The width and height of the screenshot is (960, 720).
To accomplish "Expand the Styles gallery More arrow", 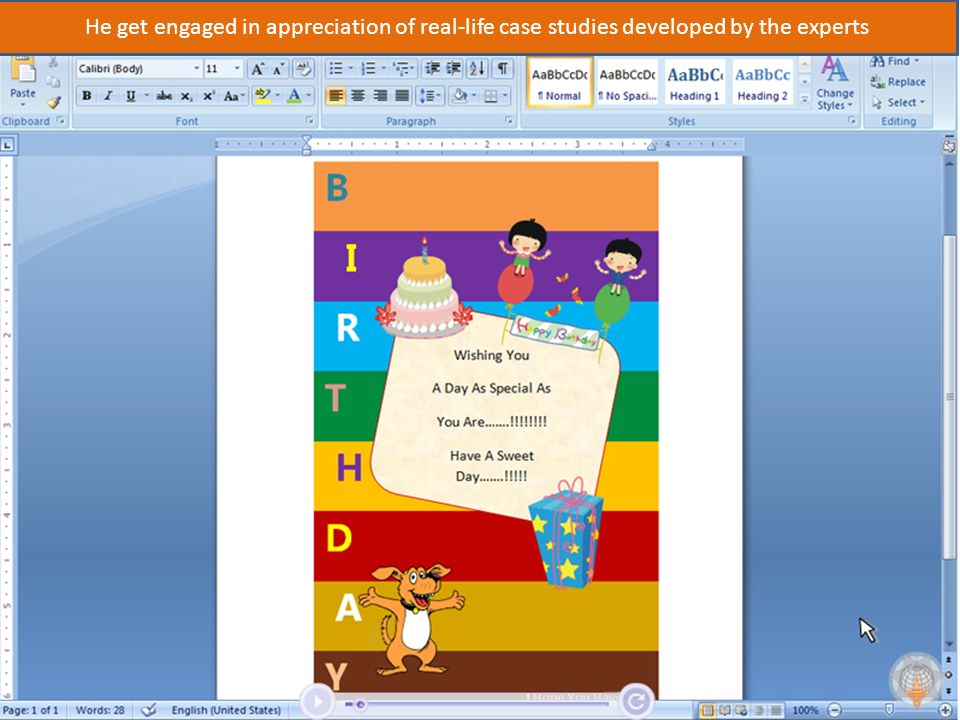I will pyautogui.click(x=805, y=99).
